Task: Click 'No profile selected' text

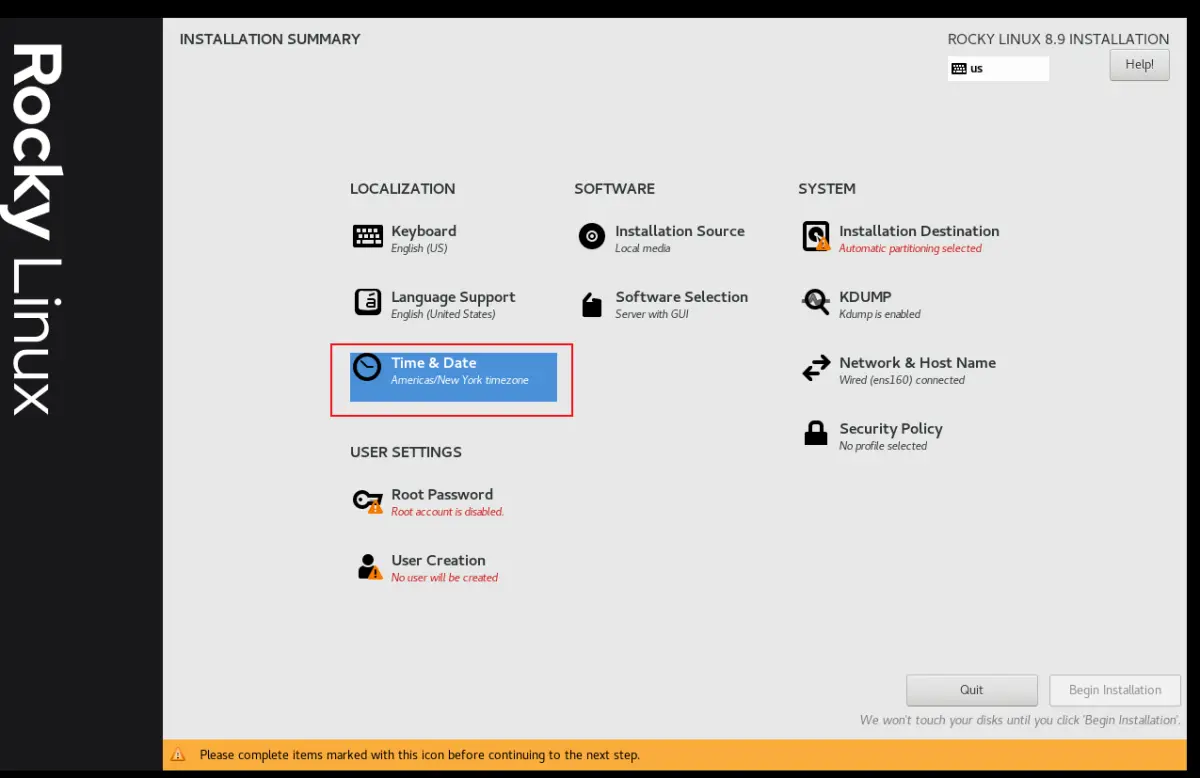Action: [883, 447]
